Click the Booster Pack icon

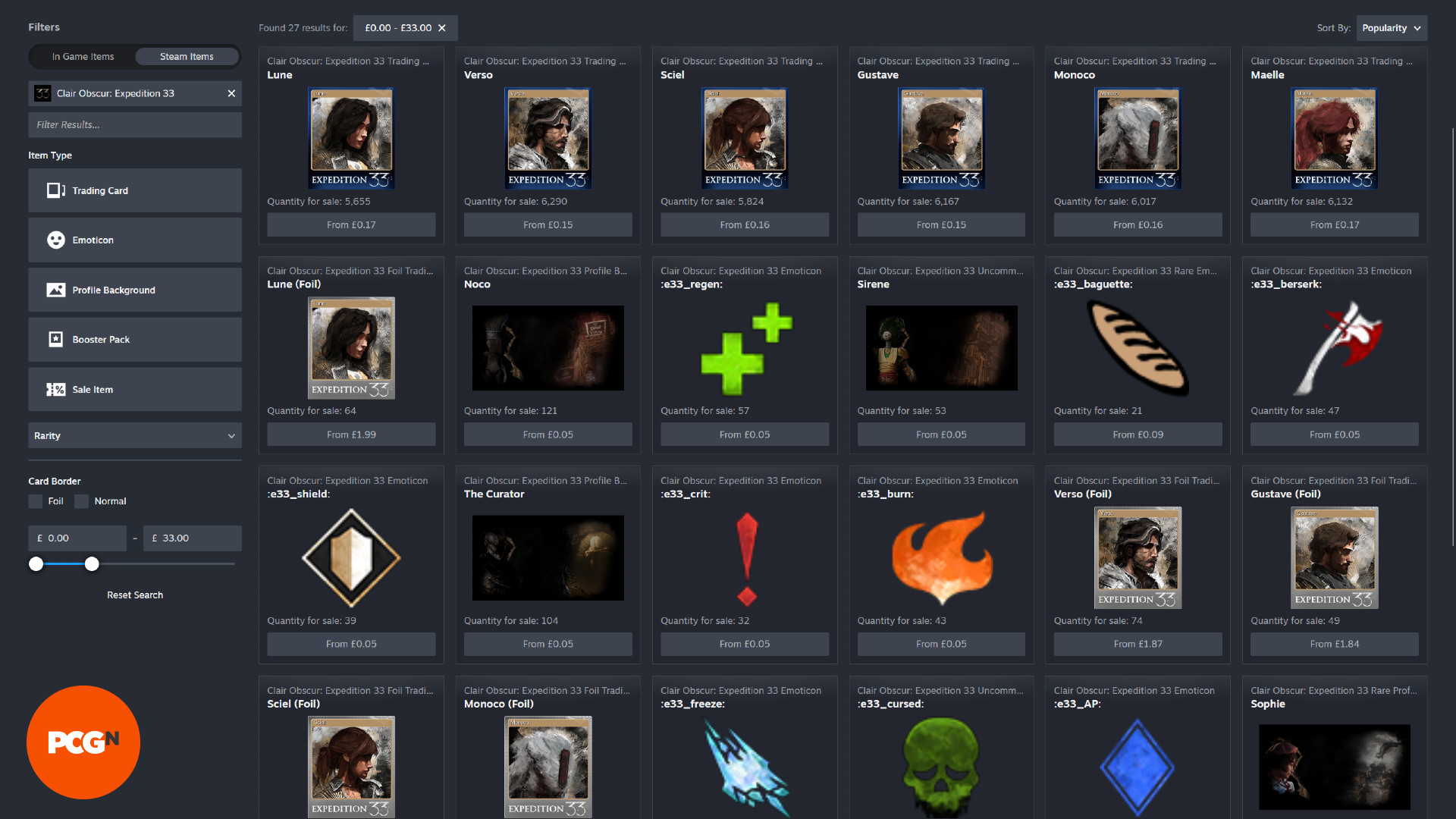tap(56, 339)
